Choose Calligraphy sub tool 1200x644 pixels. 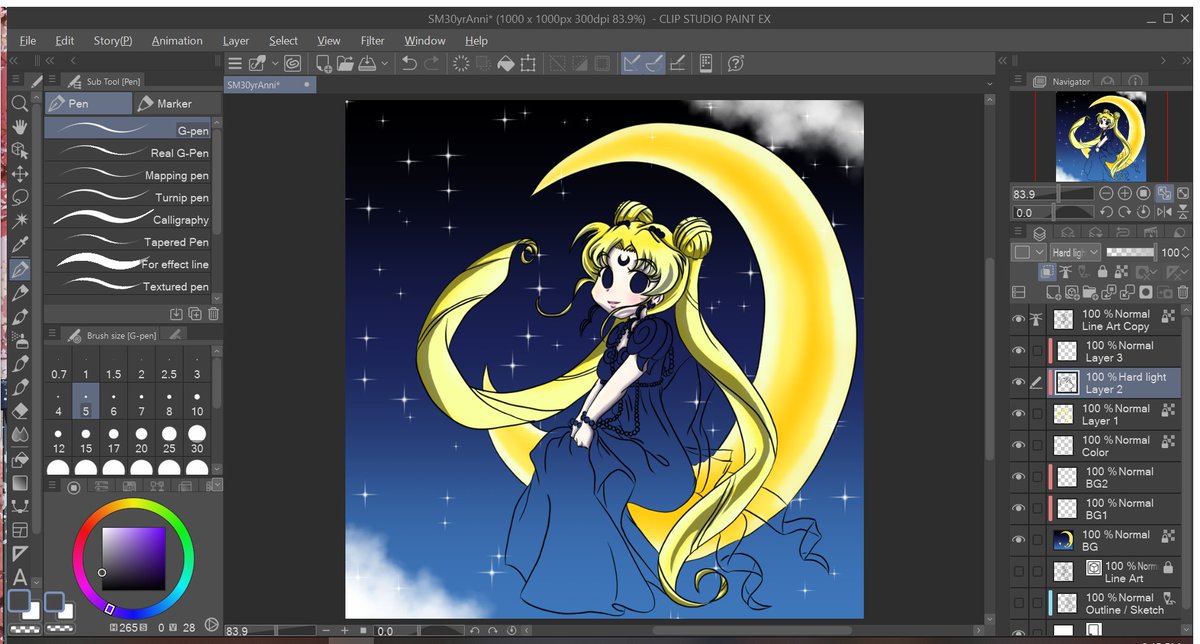click(127, 220)
